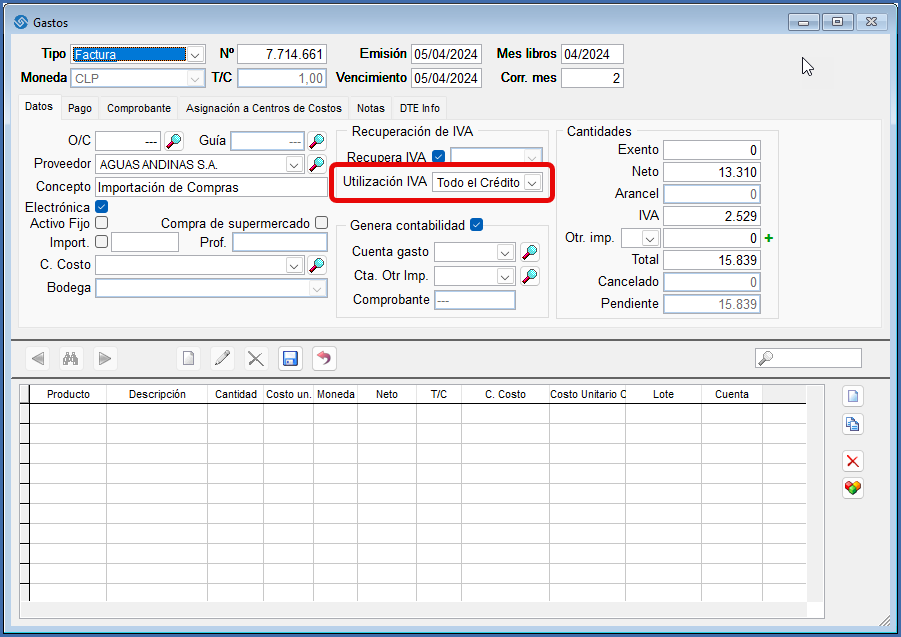This screenshot has height=637, width=901.
Task: Click the T/C exchange rate field
Action: click(x=282, y=78)
